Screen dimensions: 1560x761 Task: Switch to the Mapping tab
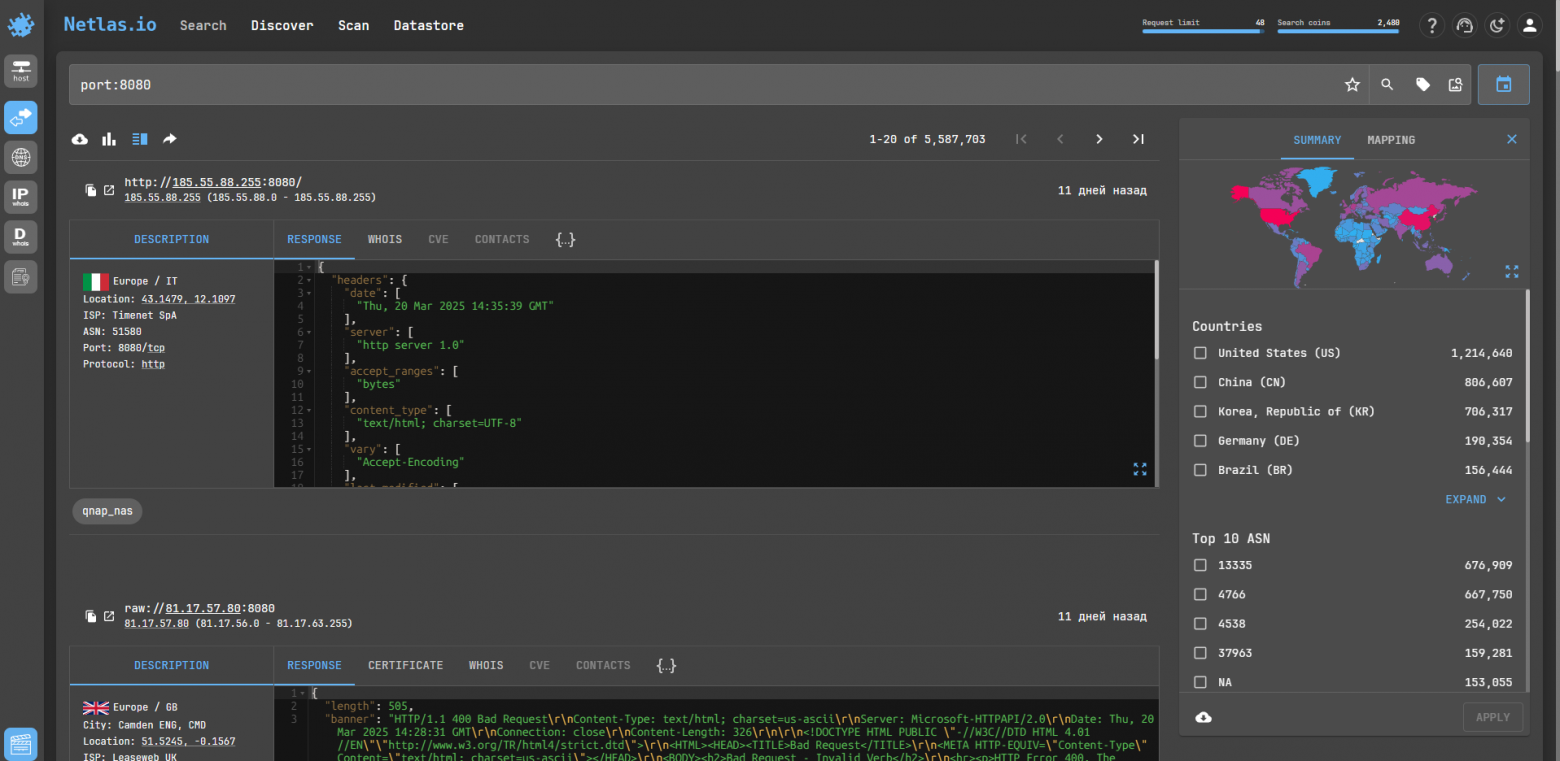pyautogui.click(x=1390, y=140)
